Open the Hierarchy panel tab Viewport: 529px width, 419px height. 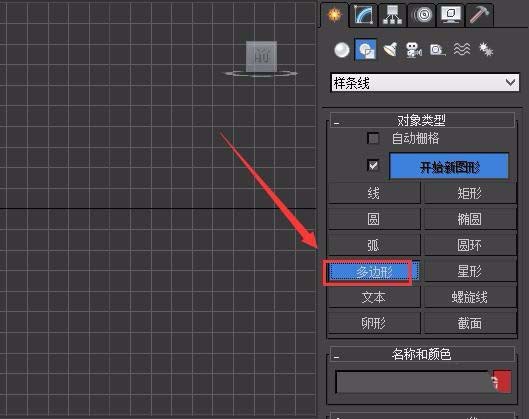pyautogui.click(x=392, y=15)
